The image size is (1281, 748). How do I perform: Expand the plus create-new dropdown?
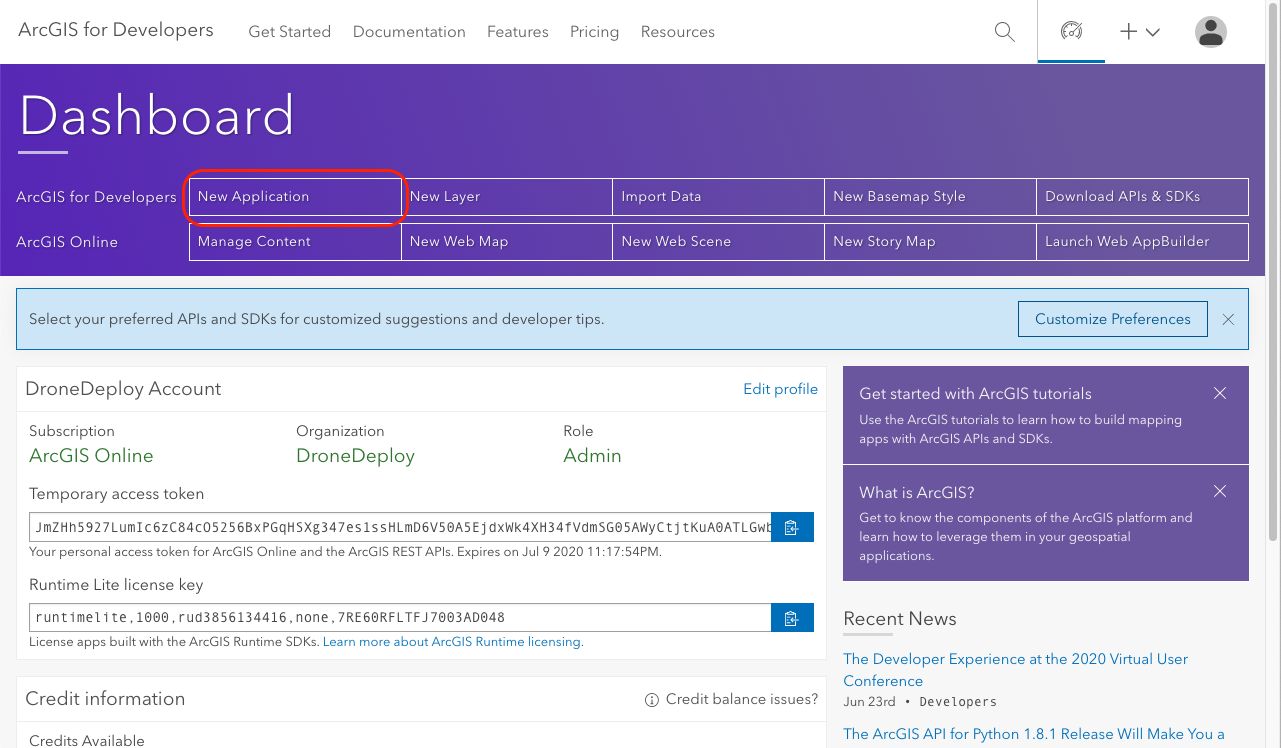(x=1139, y=32)
